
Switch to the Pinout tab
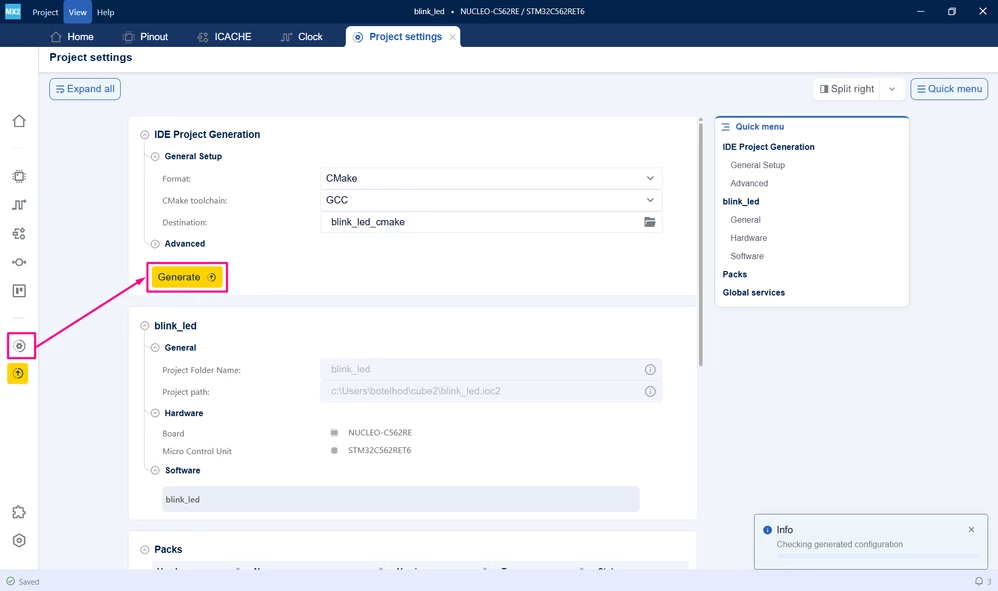(145, 37)
